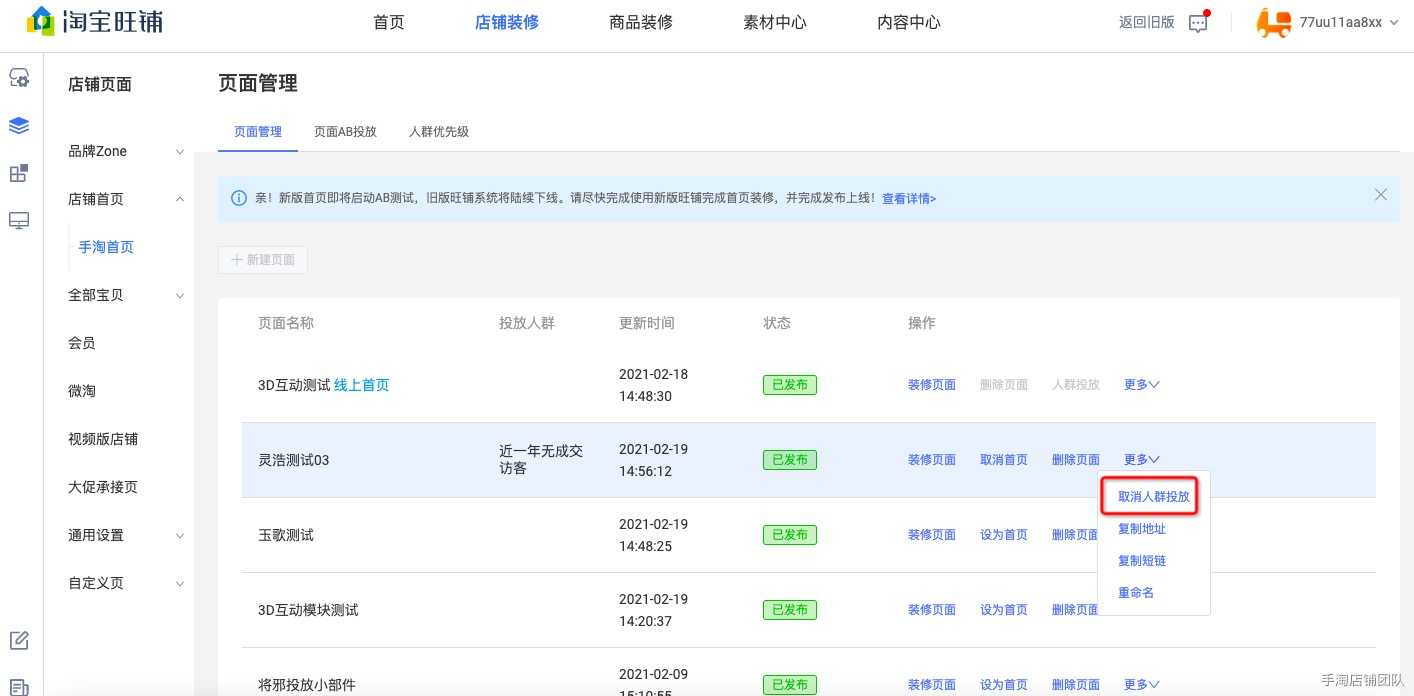Open the modules grid sidebar icon
The image size is (1414, 696).
(x=19, y=174)
